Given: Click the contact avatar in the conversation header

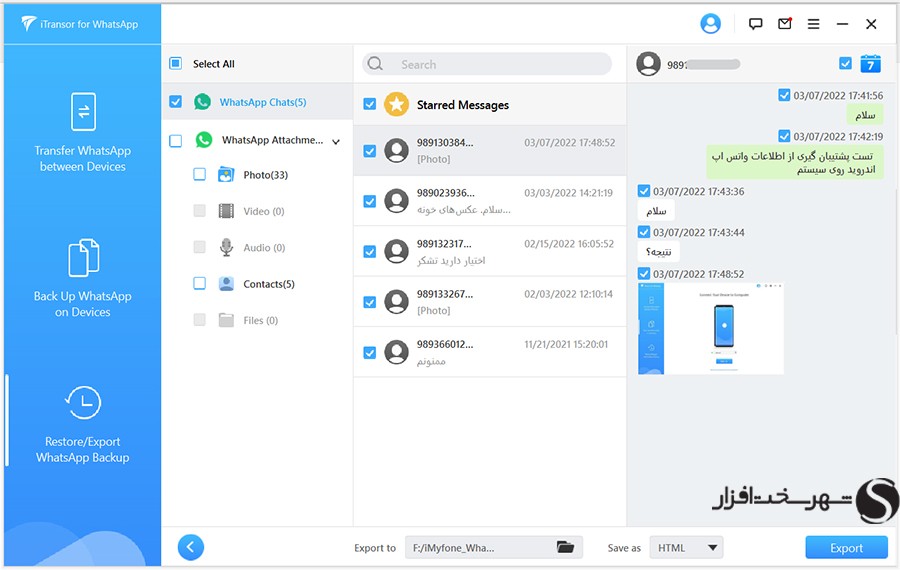Looking at the screenshot, I should pyautogui.click(x=649, y=64).
